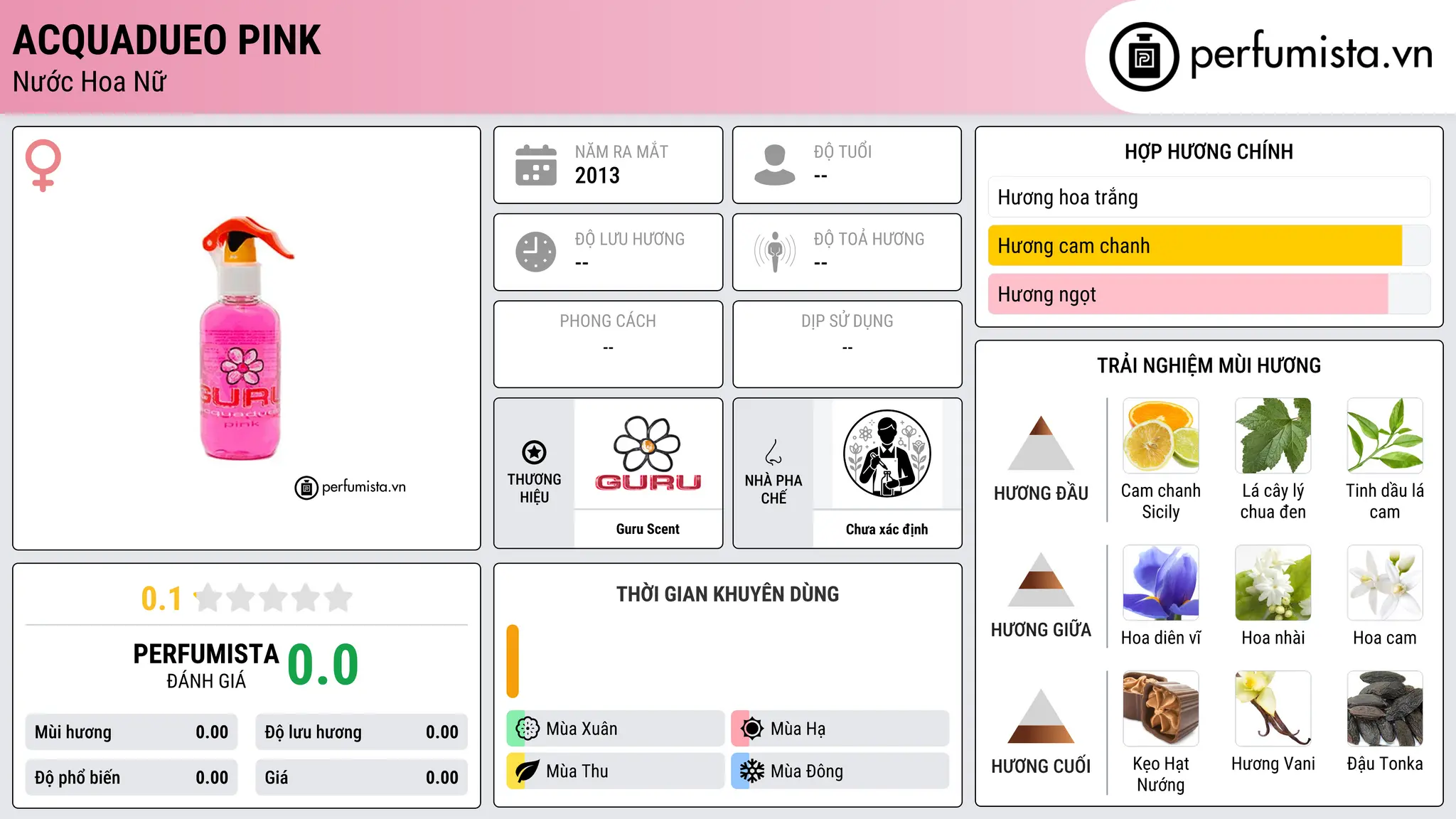This screenshot has height=819, width=1456.
Task: Click the Hương Vani note name
Action: pyautogui.click(x=1273, y=764)
